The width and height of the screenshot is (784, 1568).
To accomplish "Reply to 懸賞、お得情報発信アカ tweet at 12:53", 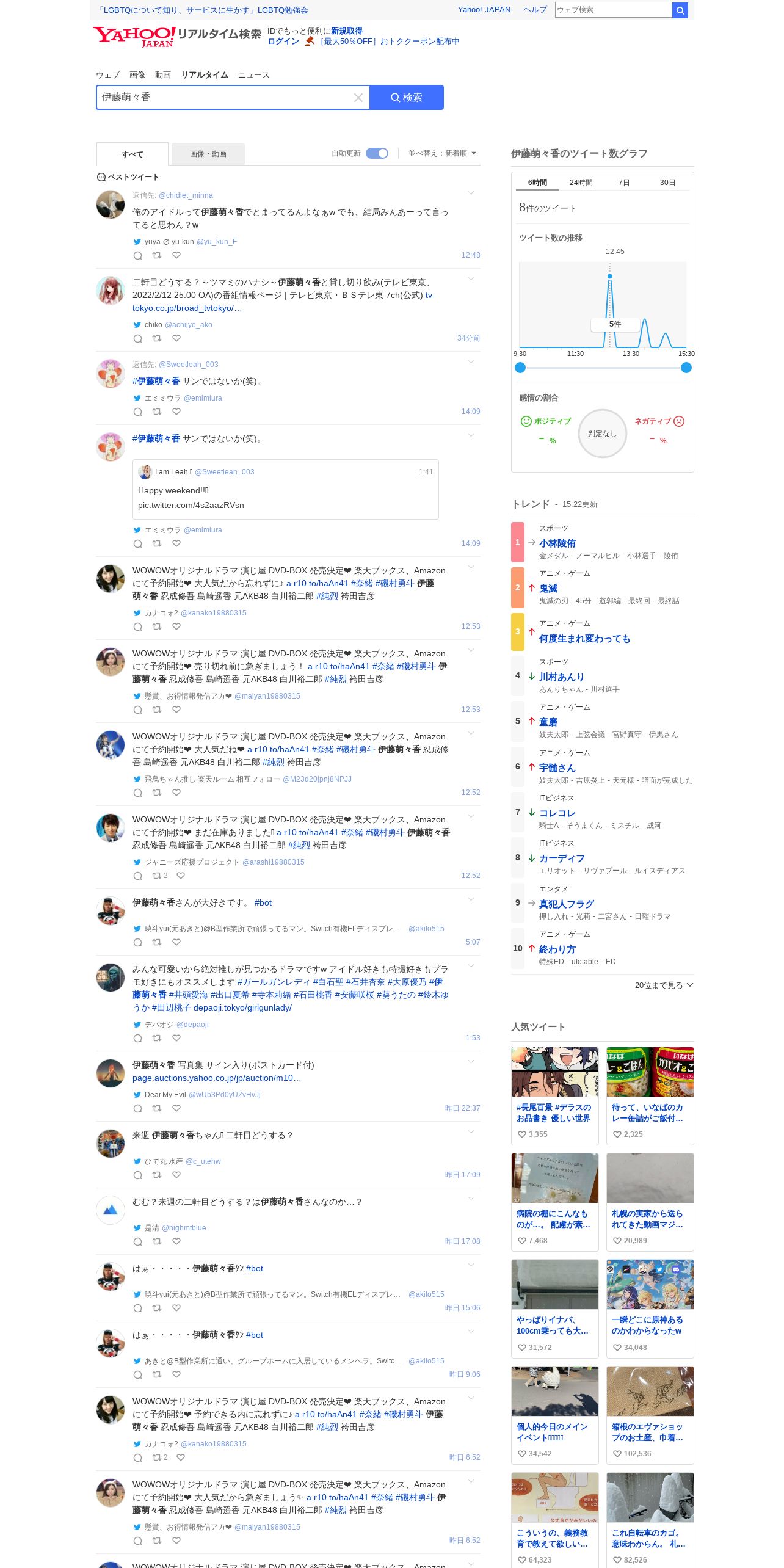I will tap(138, 710).
